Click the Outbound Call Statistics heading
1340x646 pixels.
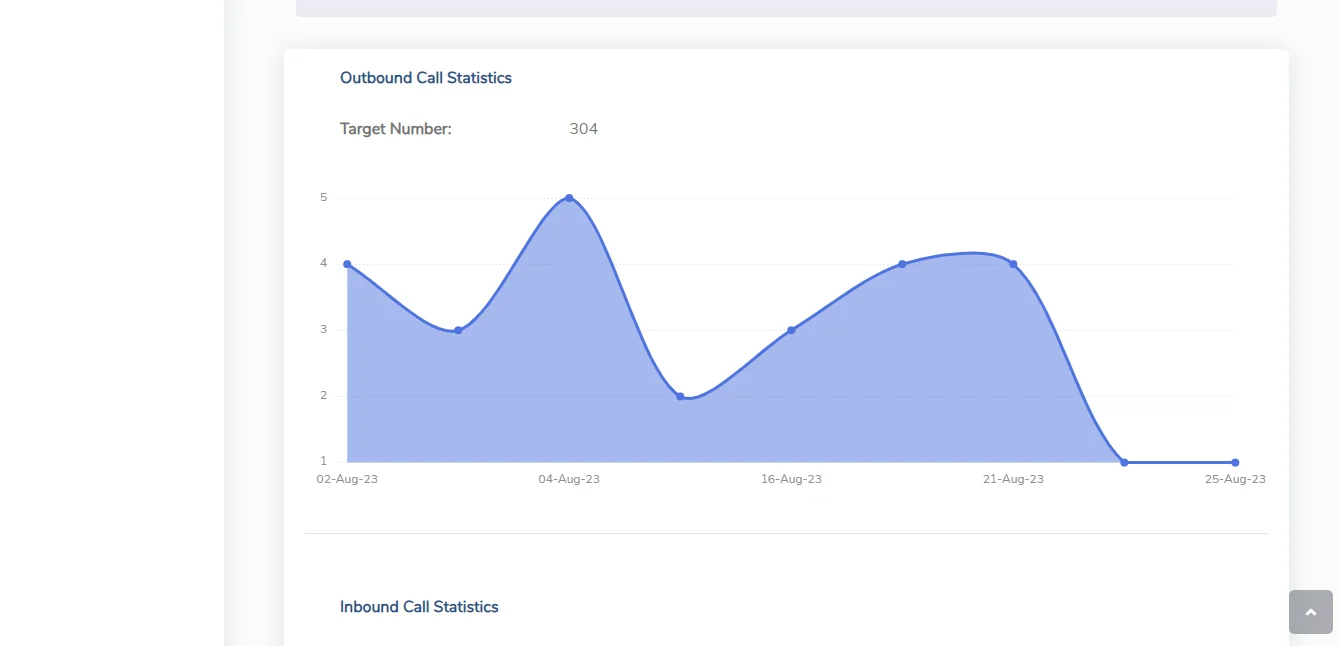pyautogui.click(x=425, y=78)
